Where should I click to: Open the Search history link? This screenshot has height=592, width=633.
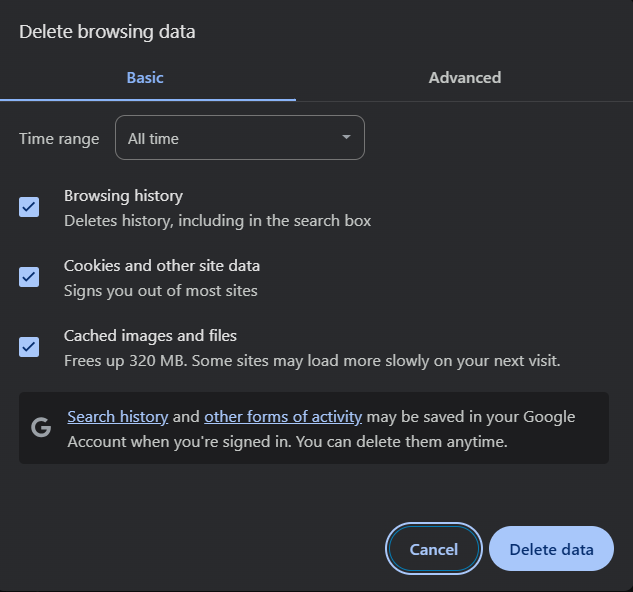click(x=117, y=417)
